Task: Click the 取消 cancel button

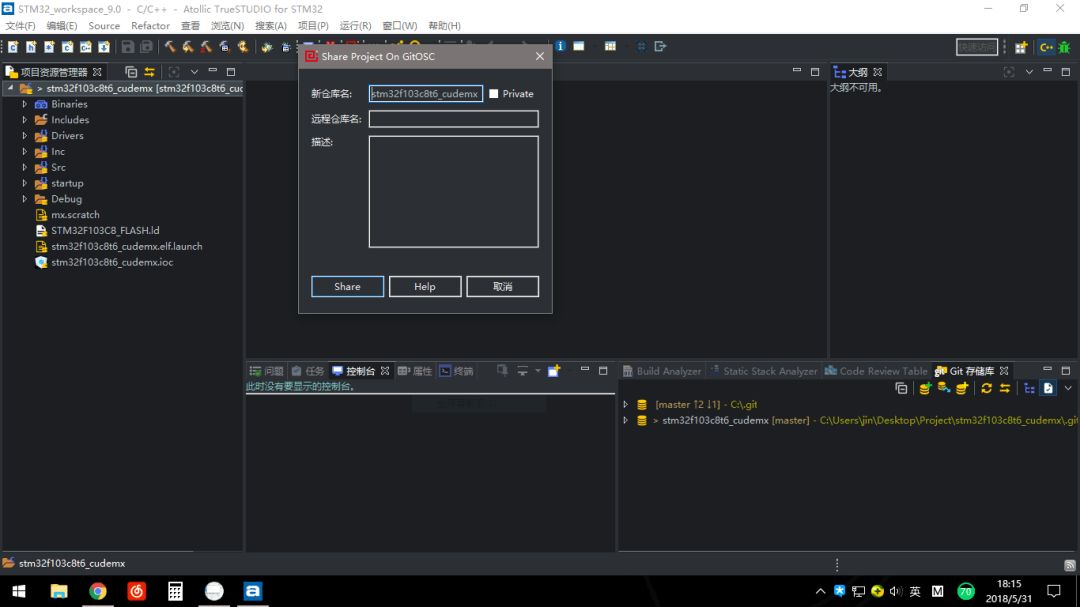Action: [503, 287]
